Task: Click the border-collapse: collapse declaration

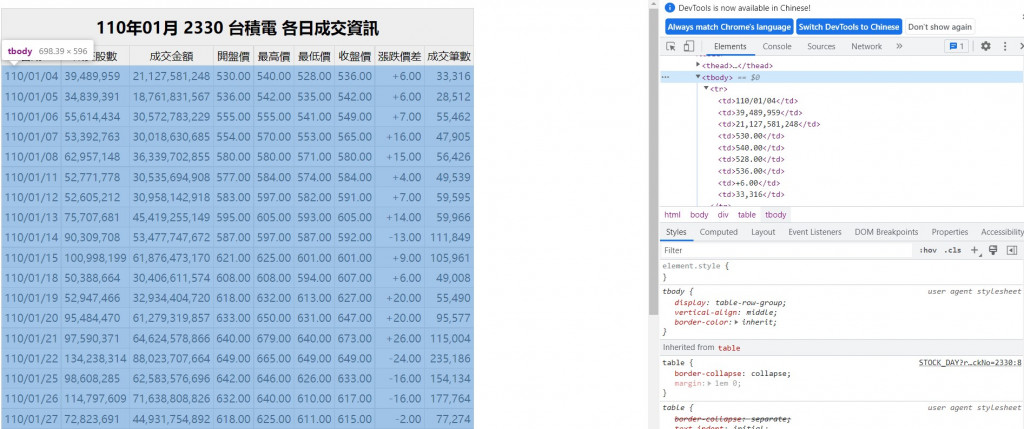Action: click(x=733, y=373)
